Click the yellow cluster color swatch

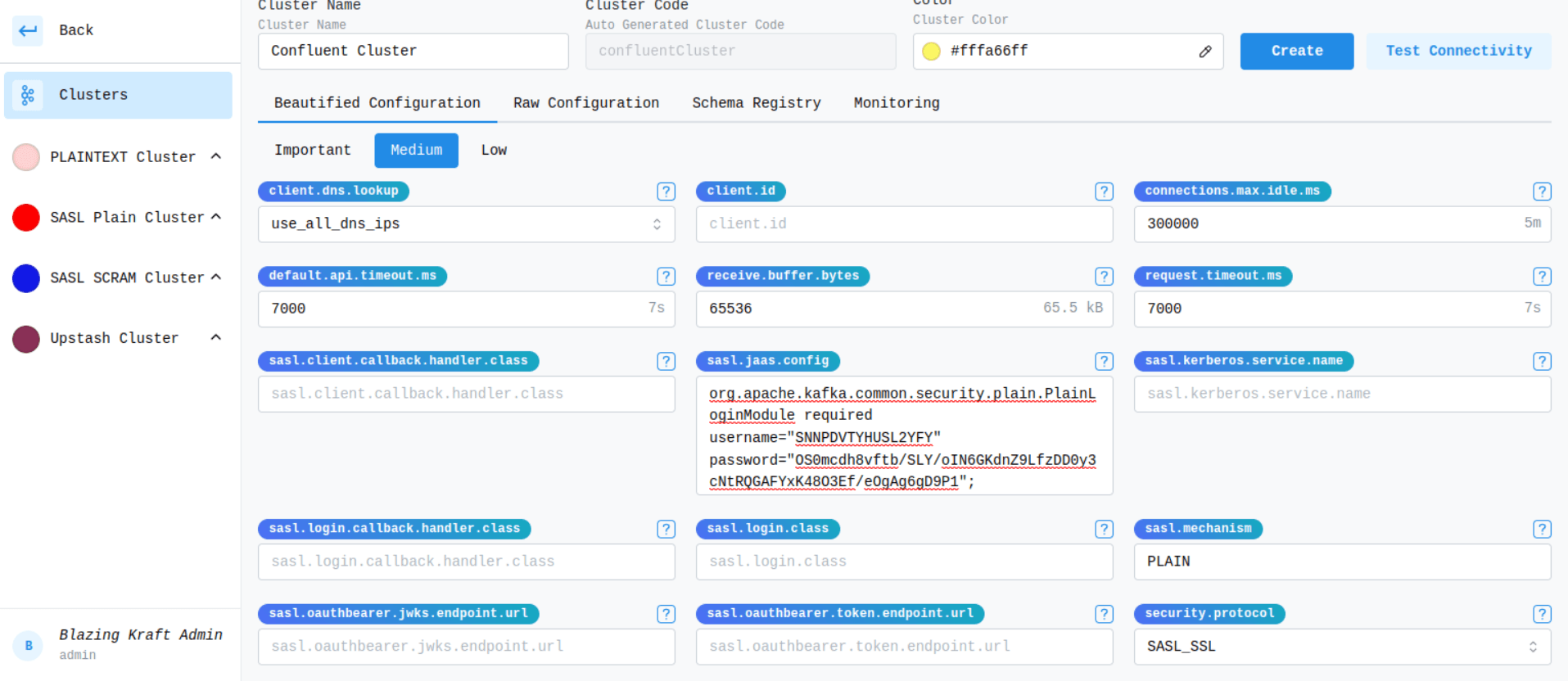coord(931,52)
